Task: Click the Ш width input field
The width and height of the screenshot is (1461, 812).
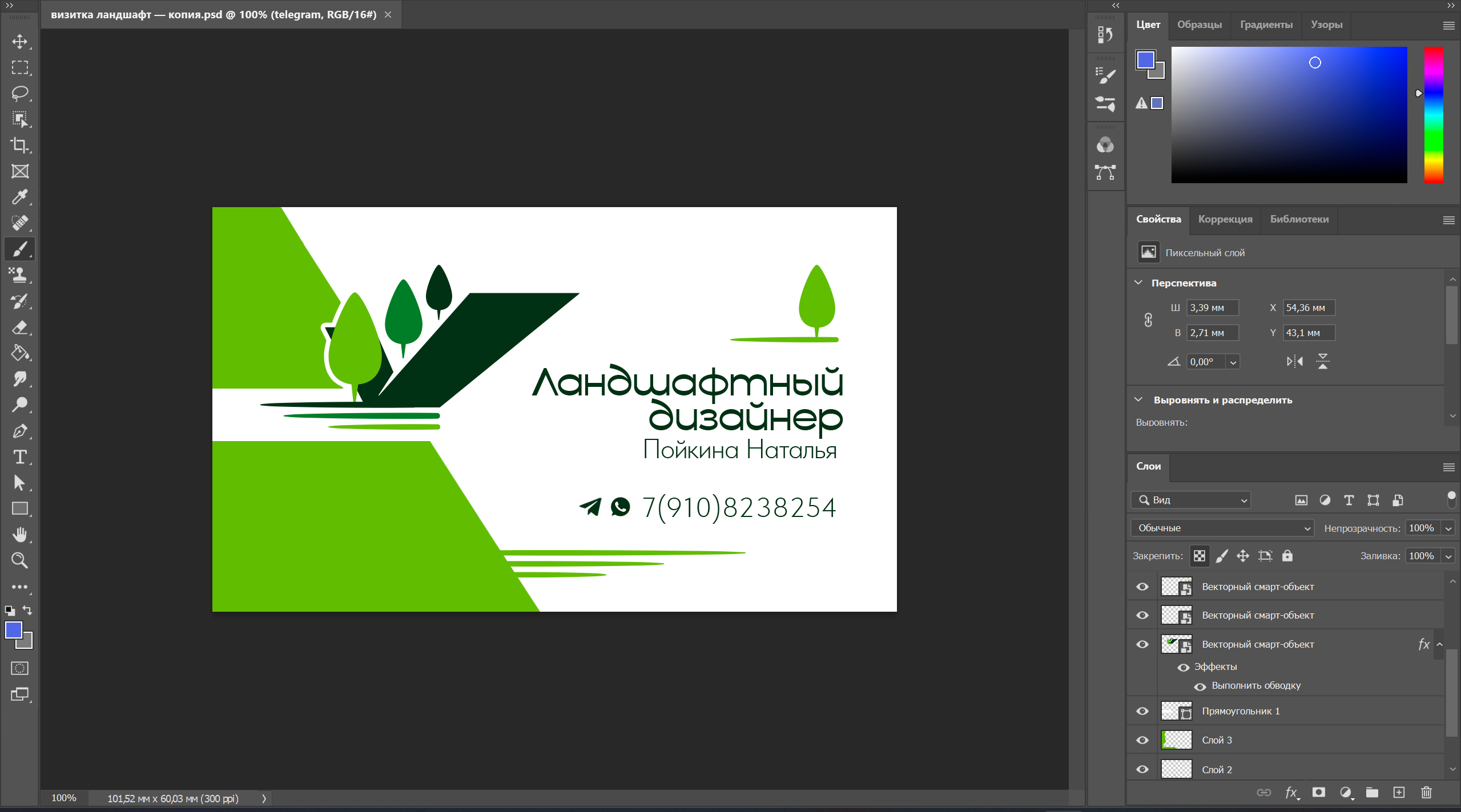Action: coord(1213,308)
